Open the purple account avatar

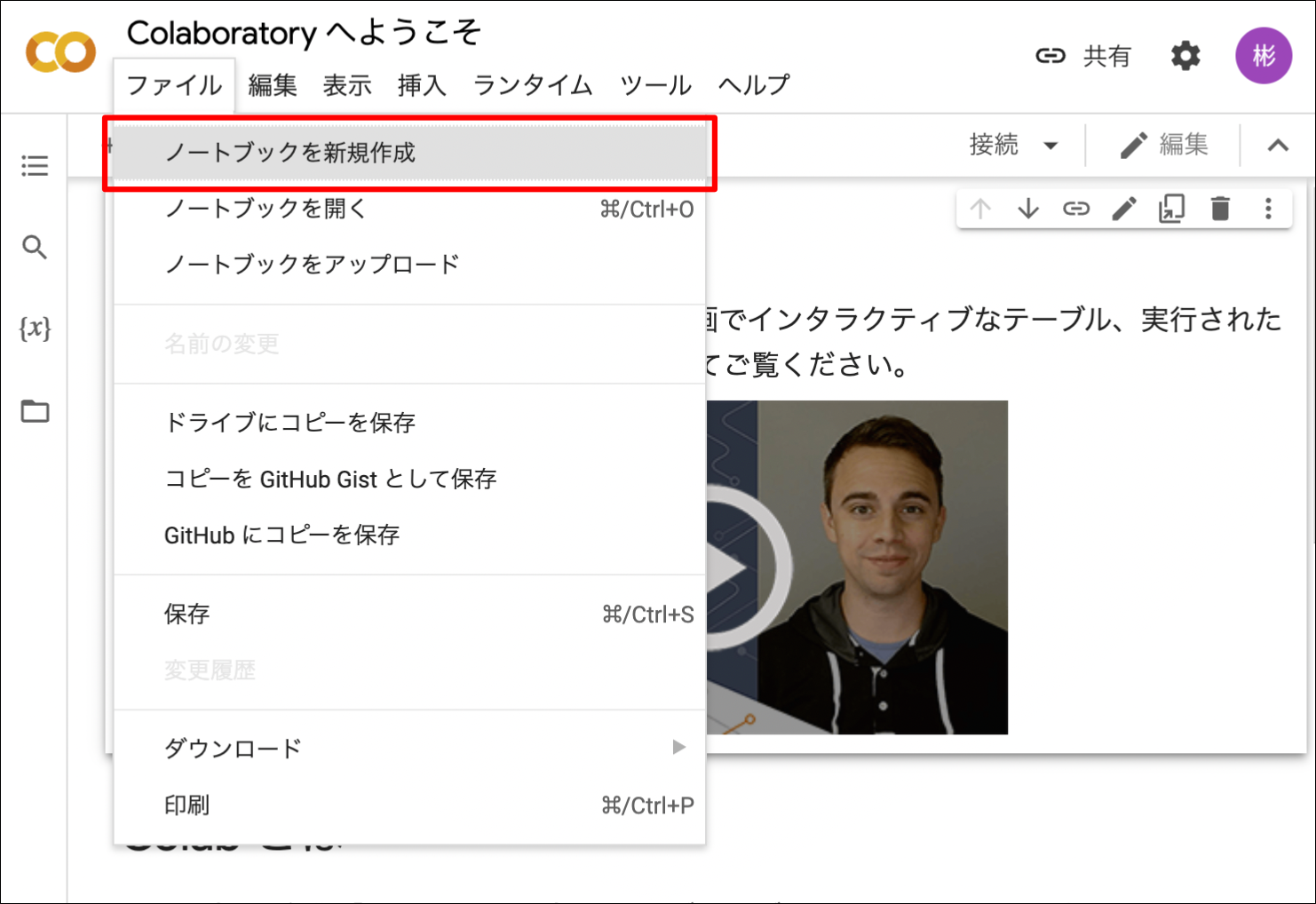tap(1264, 56)
